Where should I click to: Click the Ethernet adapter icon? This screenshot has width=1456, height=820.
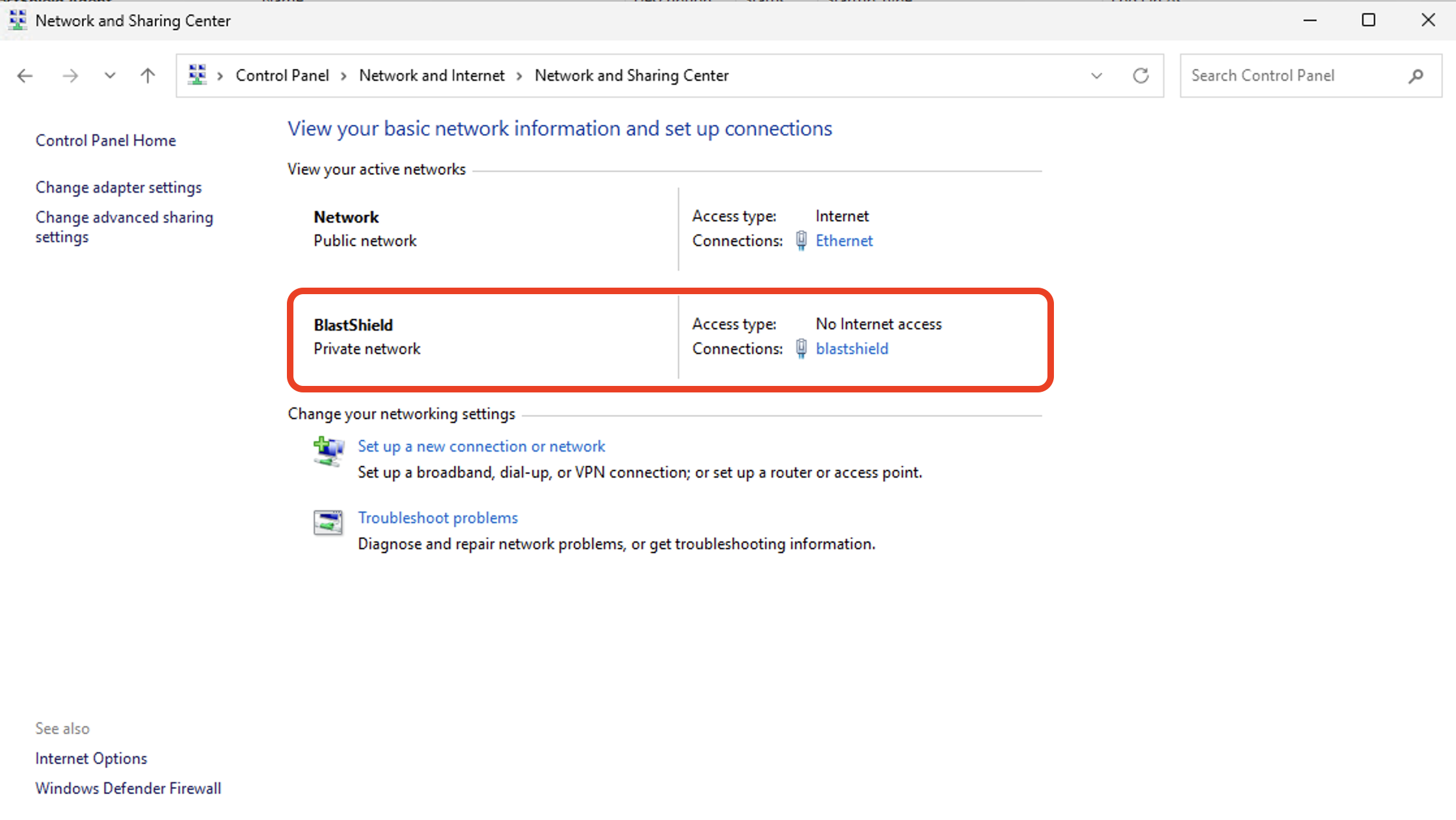point(802,241)
